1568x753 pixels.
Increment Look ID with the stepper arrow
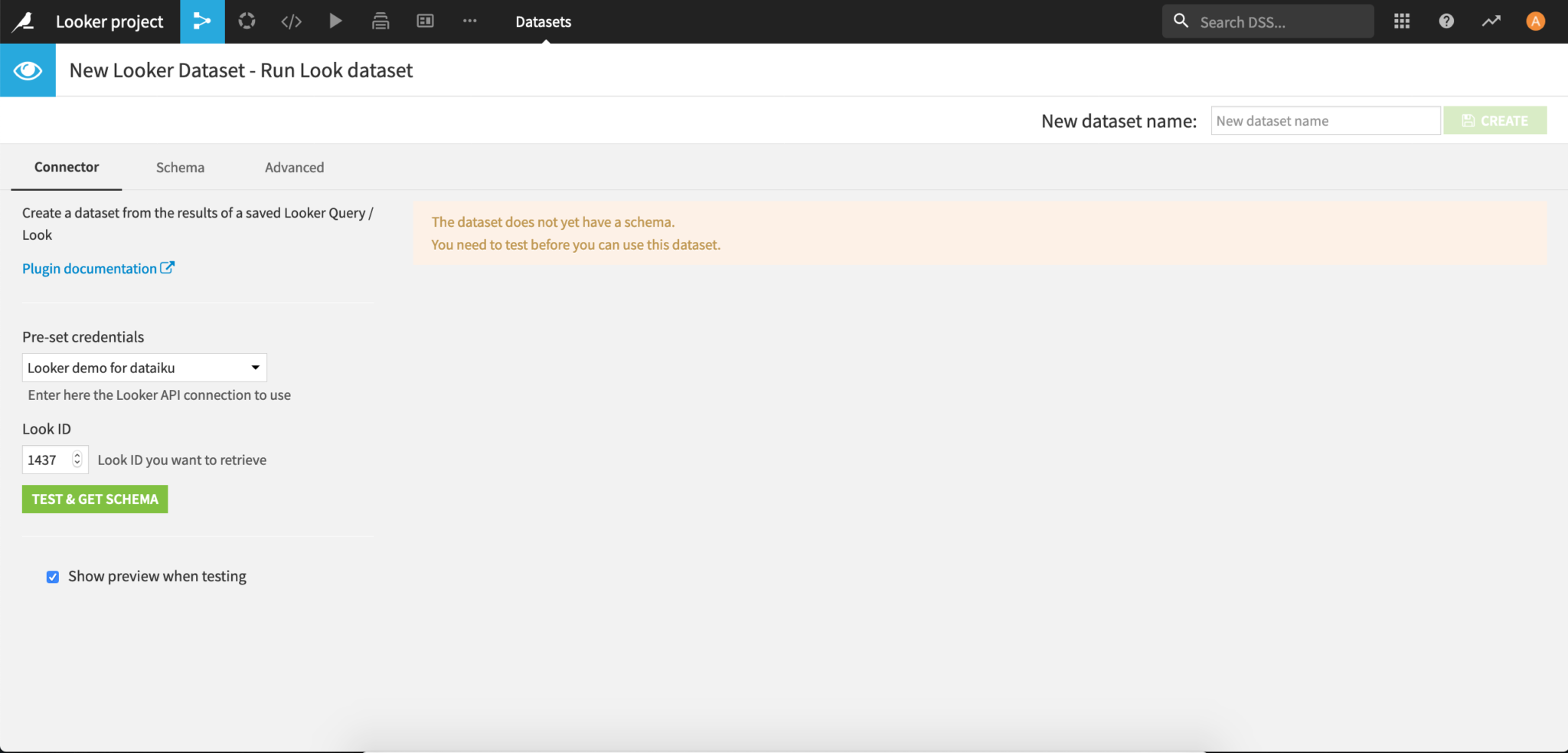pyautogui.click(x=77, y=454)
